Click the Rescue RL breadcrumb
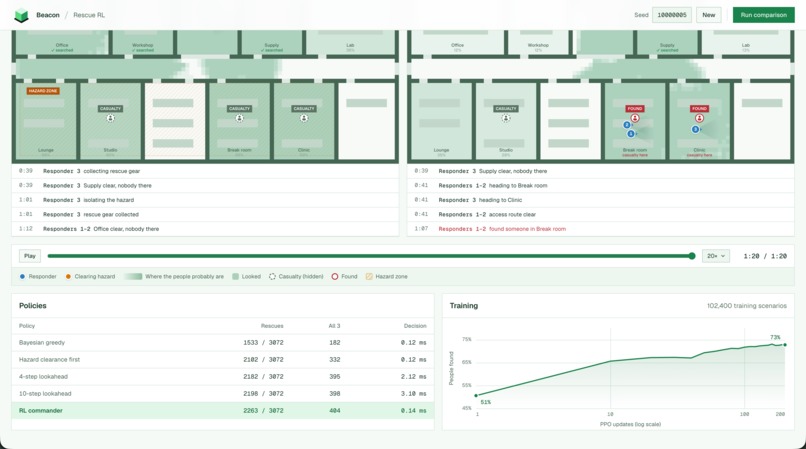Image resolution: width=806 pixels, height=449 pixels. 89,15
